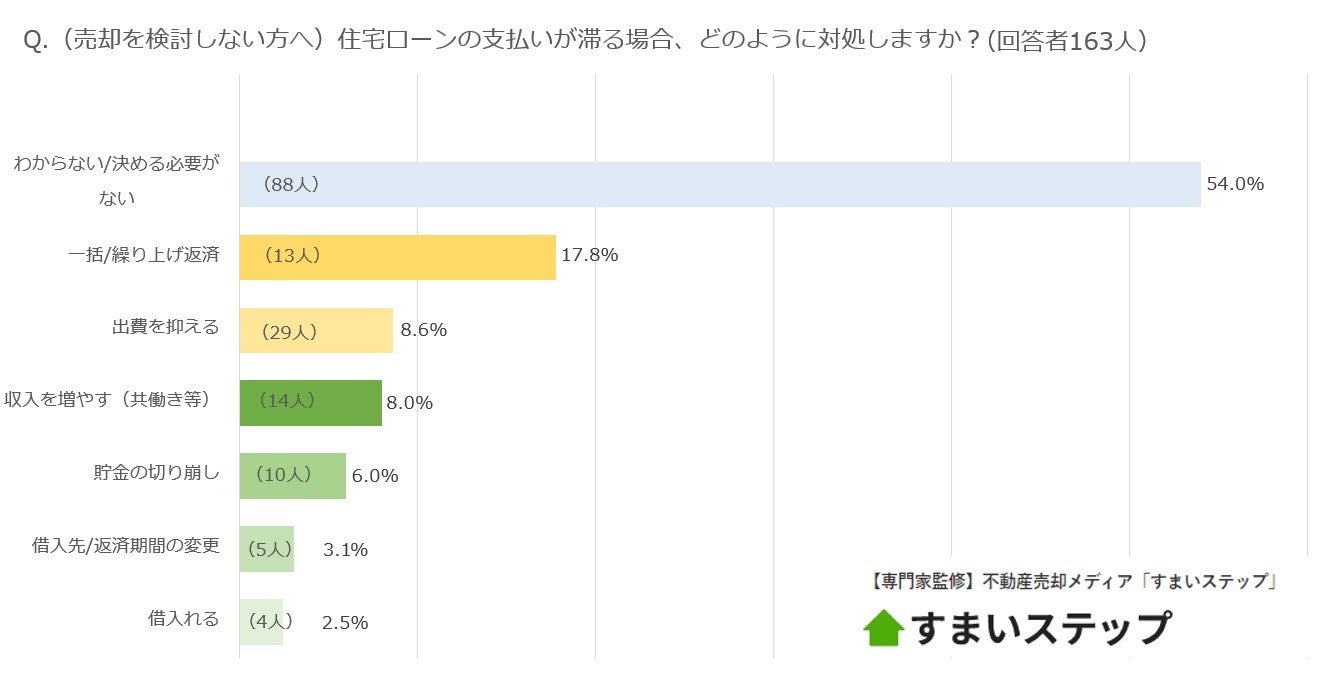Select the faint green 4人 bar

[261, 622]
